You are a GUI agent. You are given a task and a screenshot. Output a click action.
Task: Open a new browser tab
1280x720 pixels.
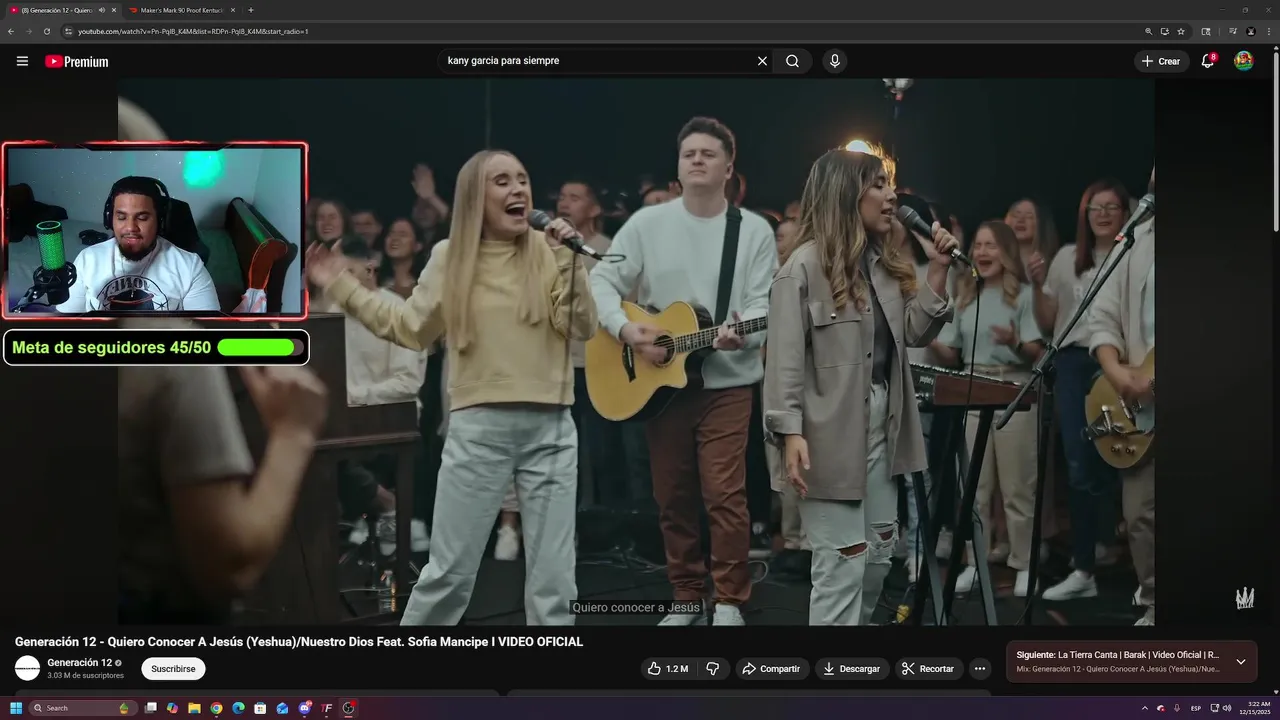click(250, 10)
